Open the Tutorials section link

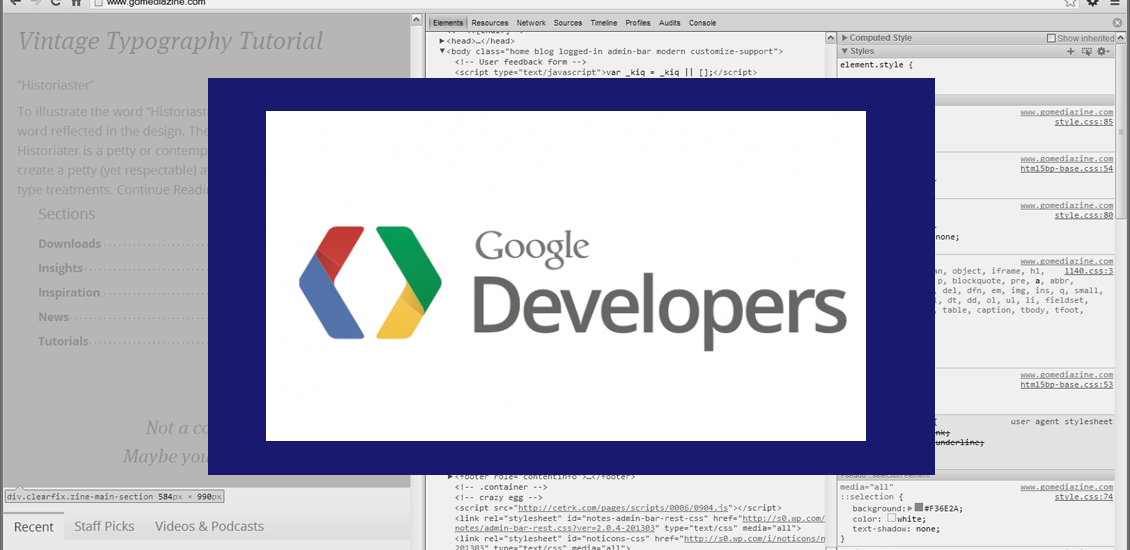pyautogui.click(x=63, y=341)
